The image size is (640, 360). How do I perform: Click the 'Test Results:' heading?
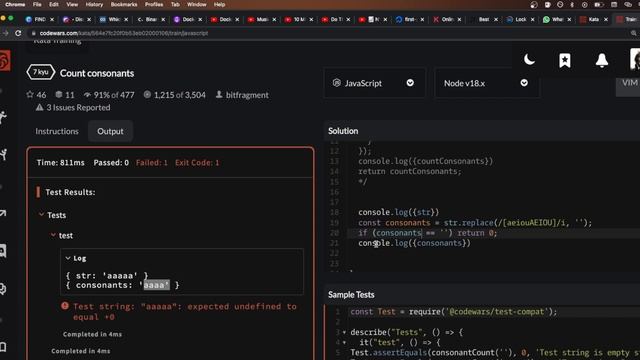click(x=70, y=192)
